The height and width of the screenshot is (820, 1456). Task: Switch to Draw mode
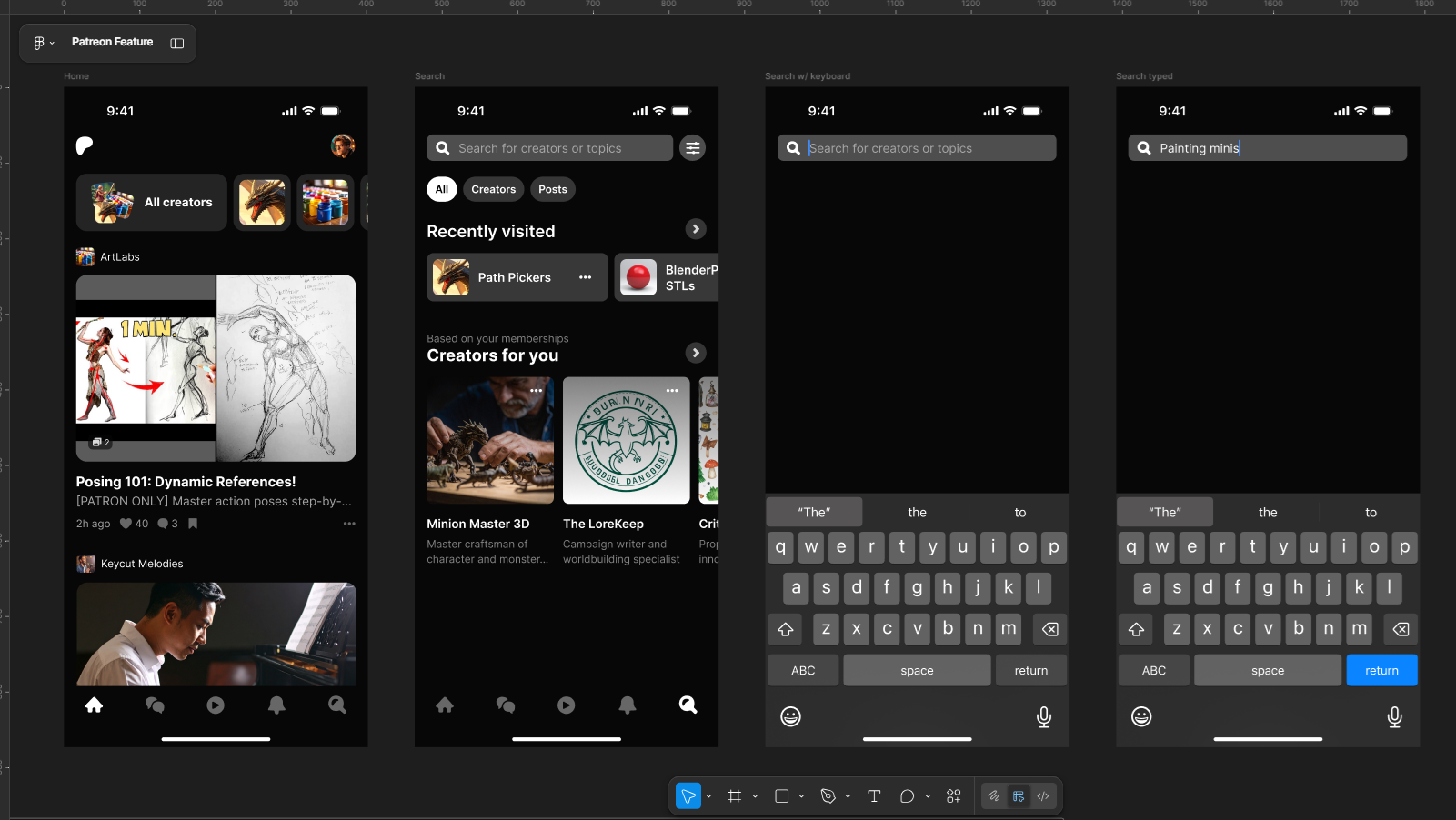click(x=993, y=795)
